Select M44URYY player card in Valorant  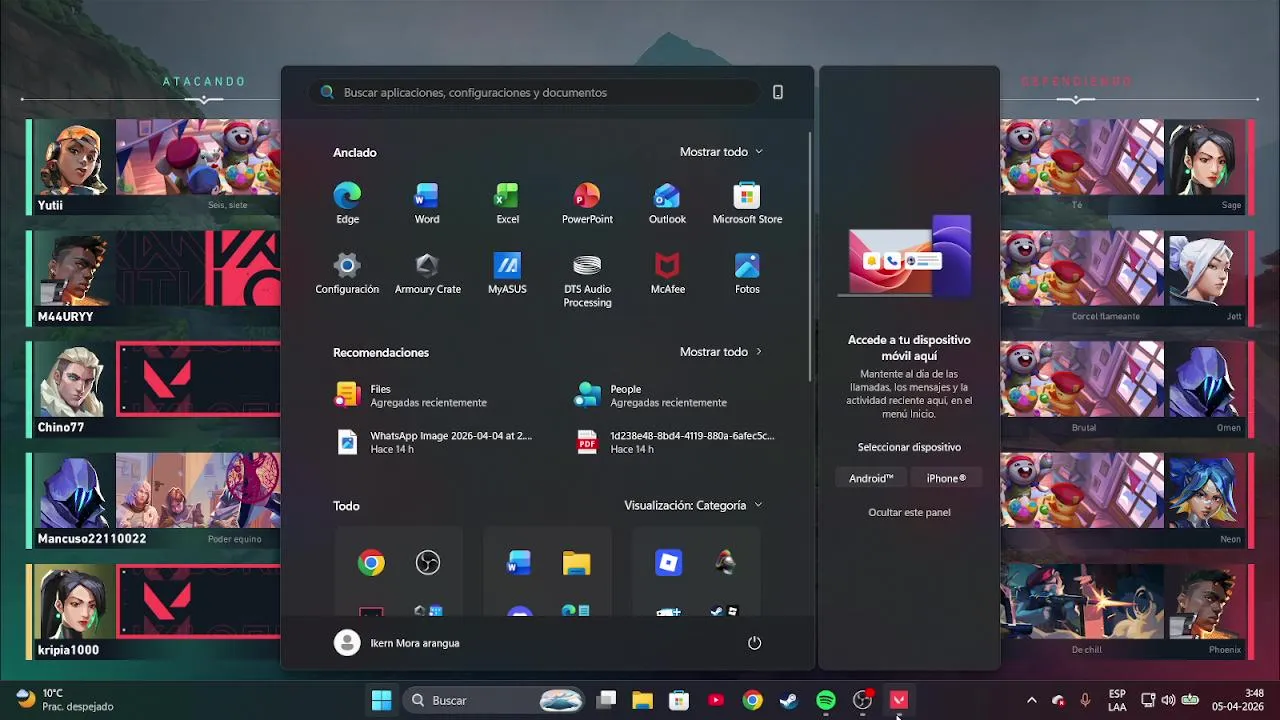point(153,278)
